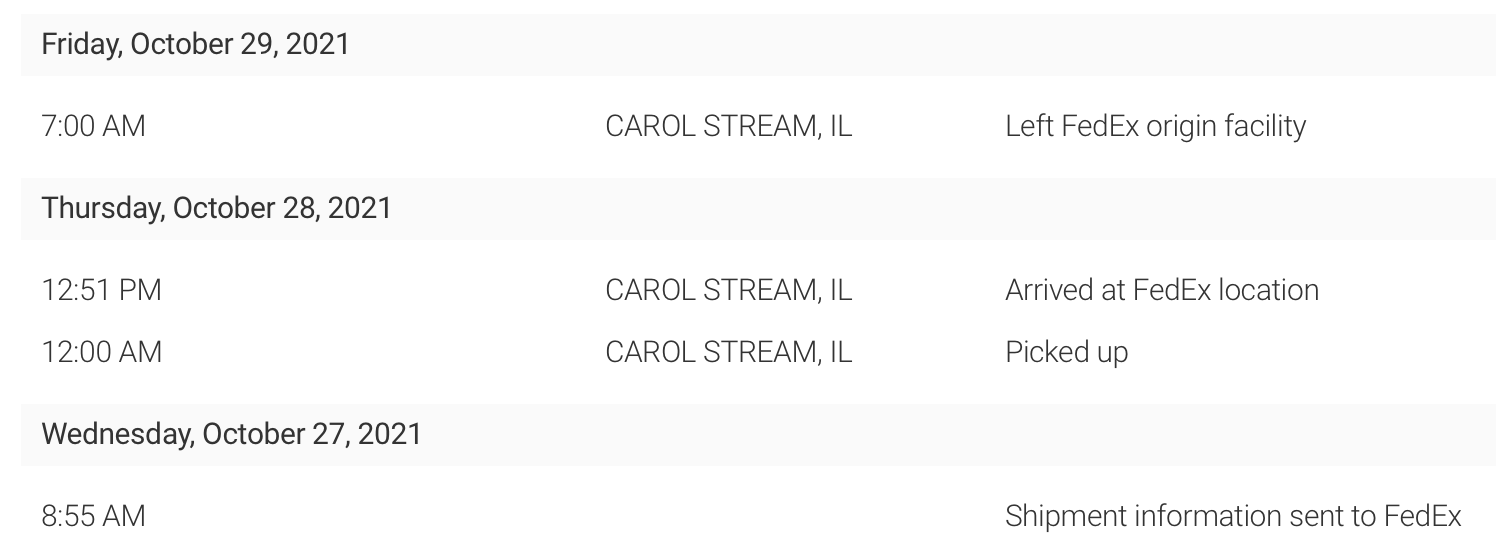The image size is (1496, 546).
Task: Click the Wednesday, October 27, 2021 date header
Action: tap(232, 435)
